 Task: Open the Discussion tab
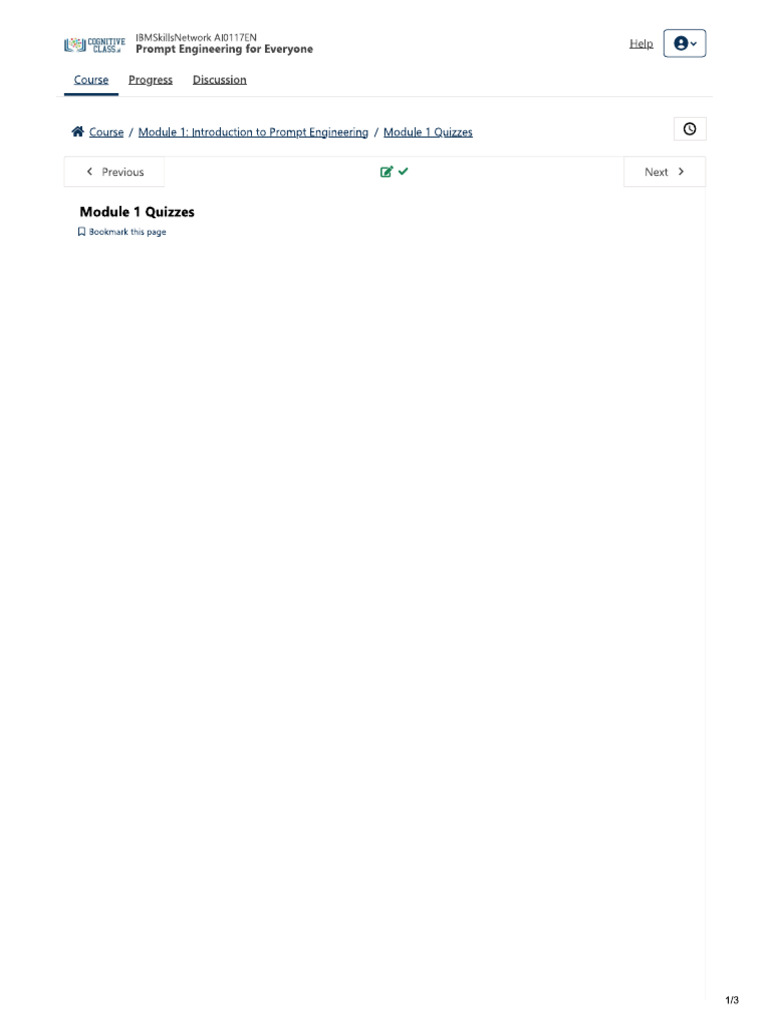point(219,80)
